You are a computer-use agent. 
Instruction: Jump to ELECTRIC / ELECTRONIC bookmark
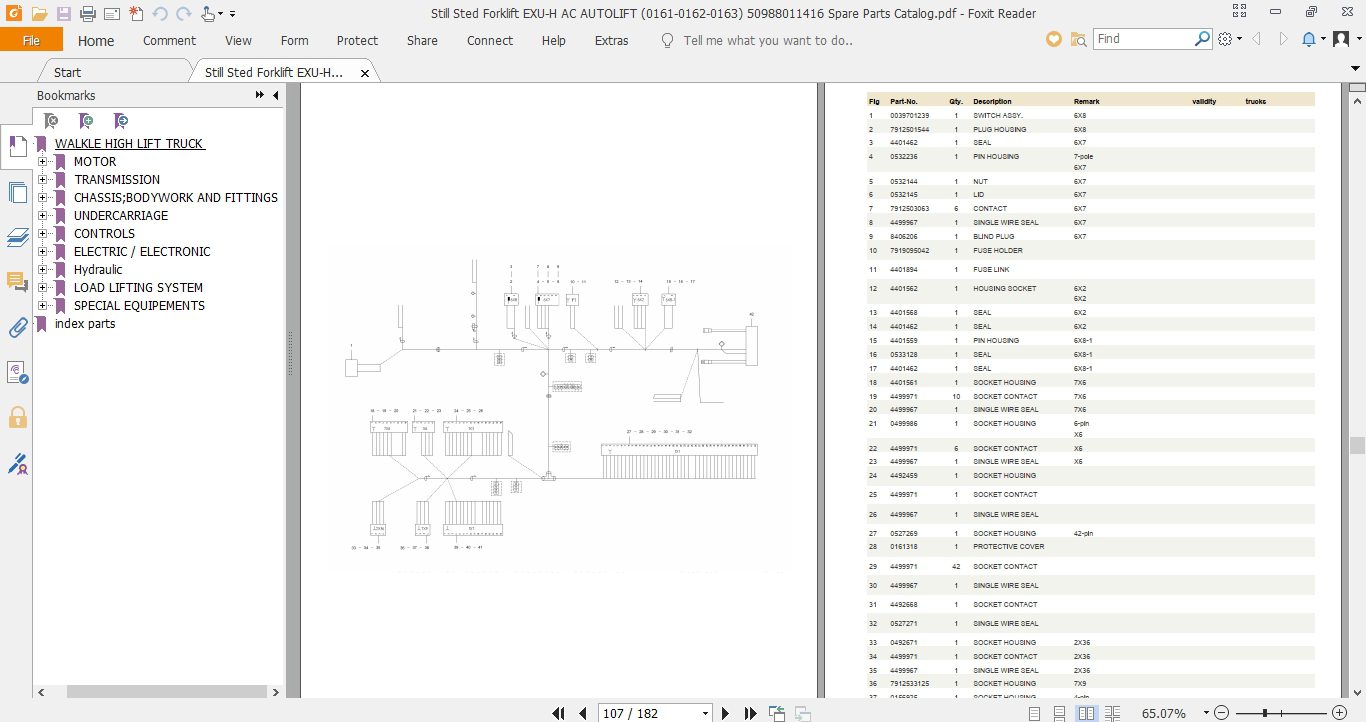(142, 252)
